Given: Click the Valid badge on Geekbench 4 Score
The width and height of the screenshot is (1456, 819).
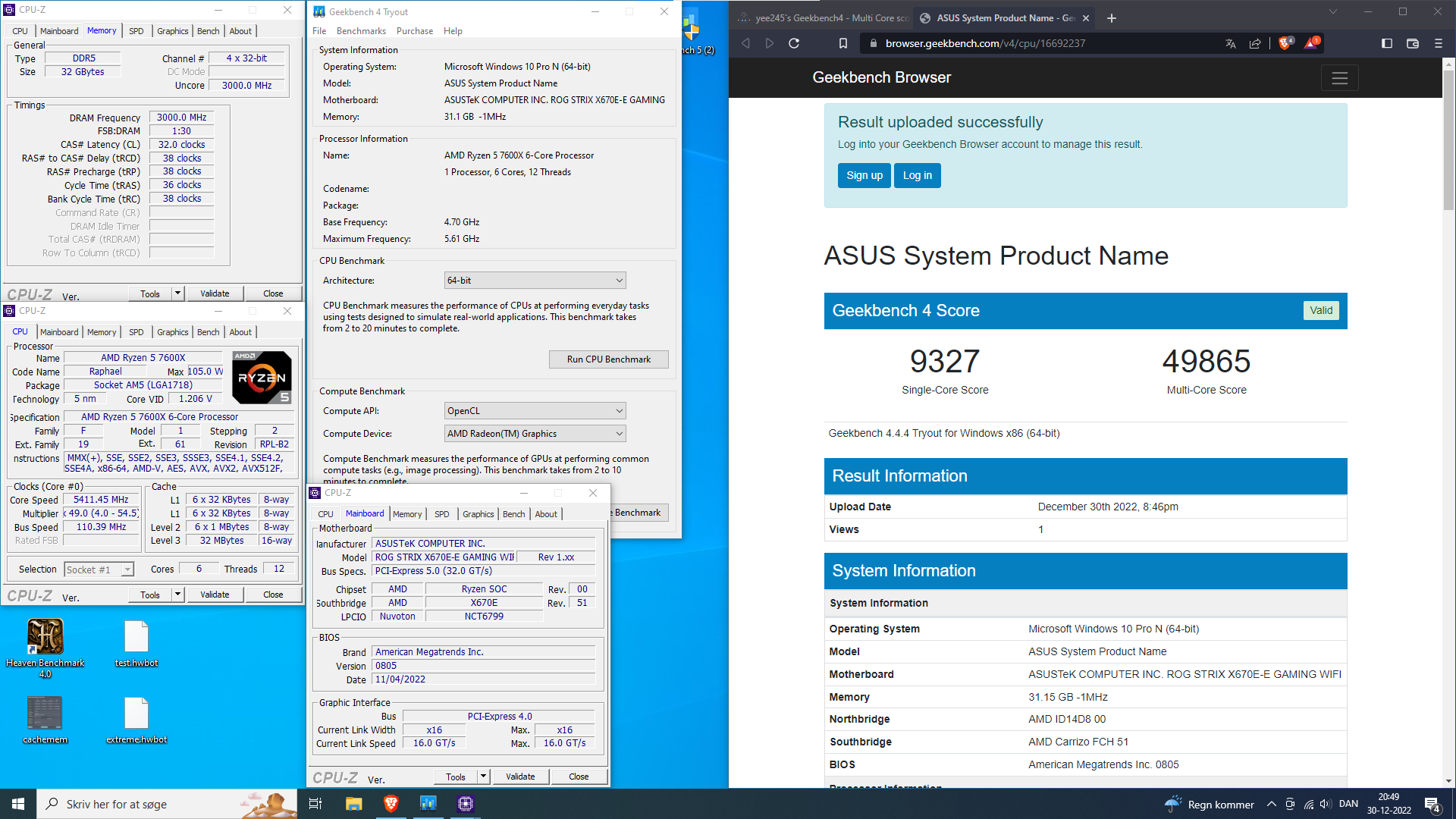Looking at the screenshot, I should click(x=1321, y=310).
